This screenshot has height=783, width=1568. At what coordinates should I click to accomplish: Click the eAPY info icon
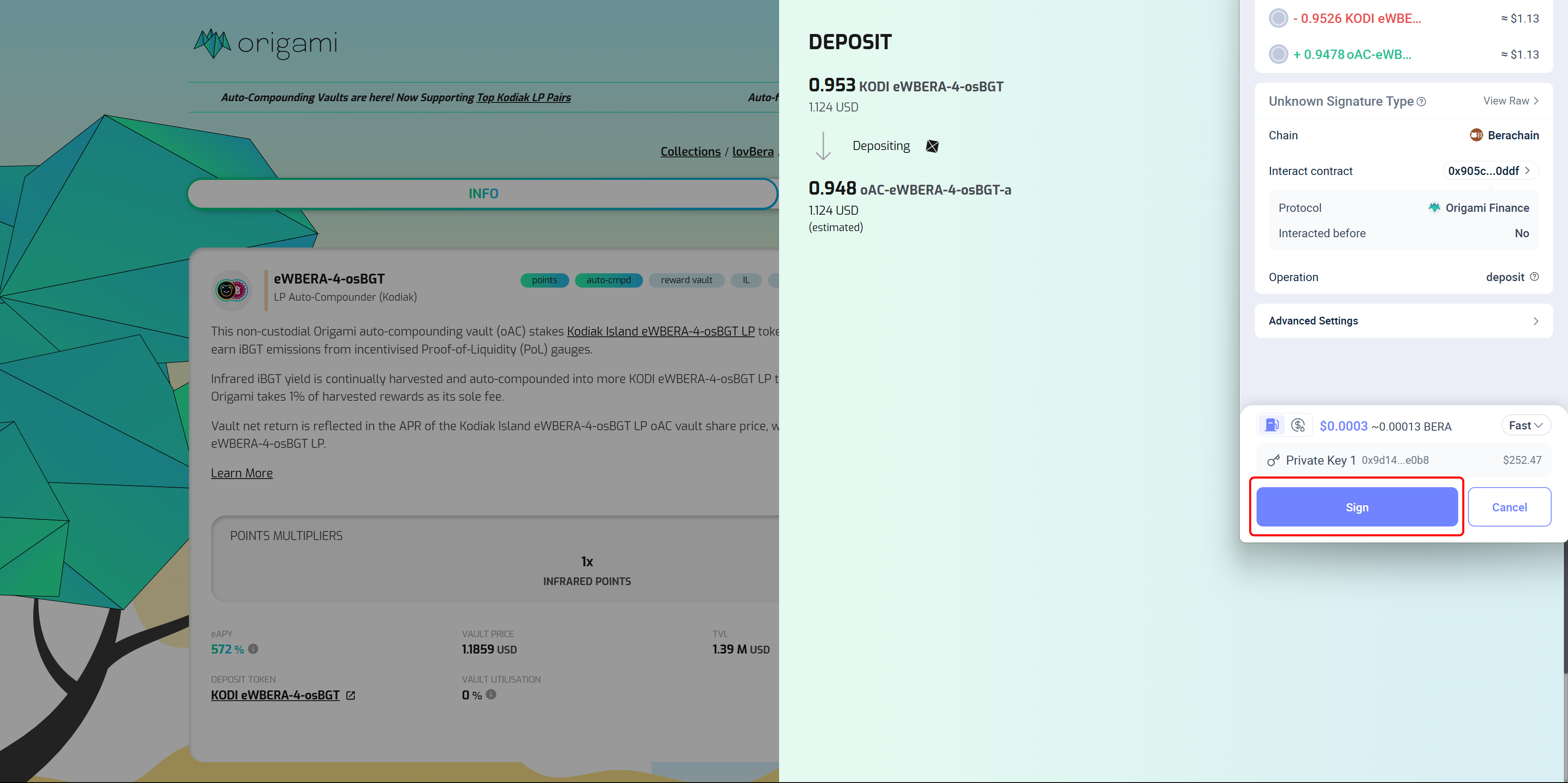(253, 649)
